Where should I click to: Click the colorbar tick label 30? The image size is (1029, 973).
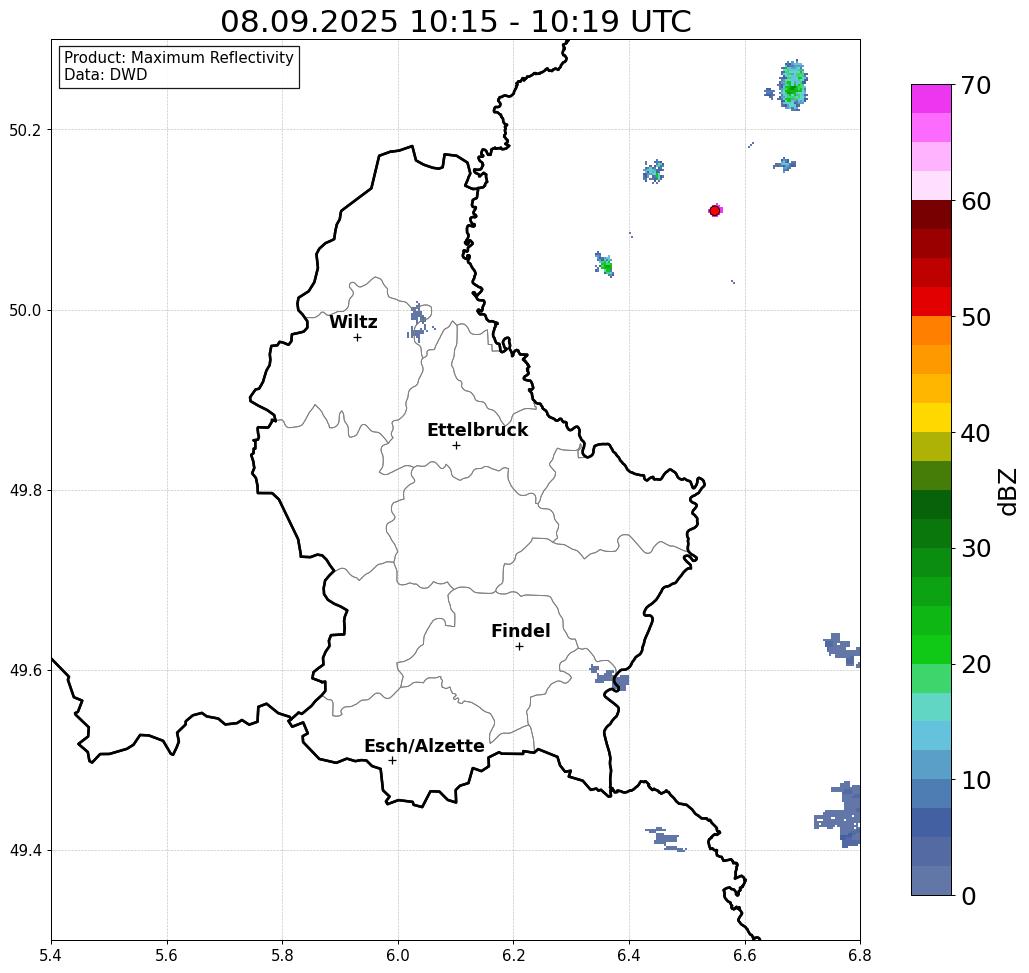pyautogui.click(x=975, y=548)
